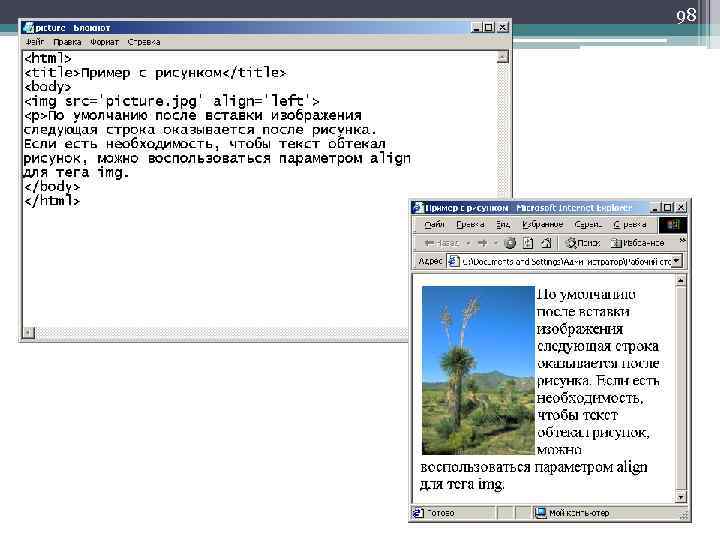Image resolution: width=720 pixels, height=540 pixels.
Task: Click the Refresh page icon
Action: coord(528,243)
